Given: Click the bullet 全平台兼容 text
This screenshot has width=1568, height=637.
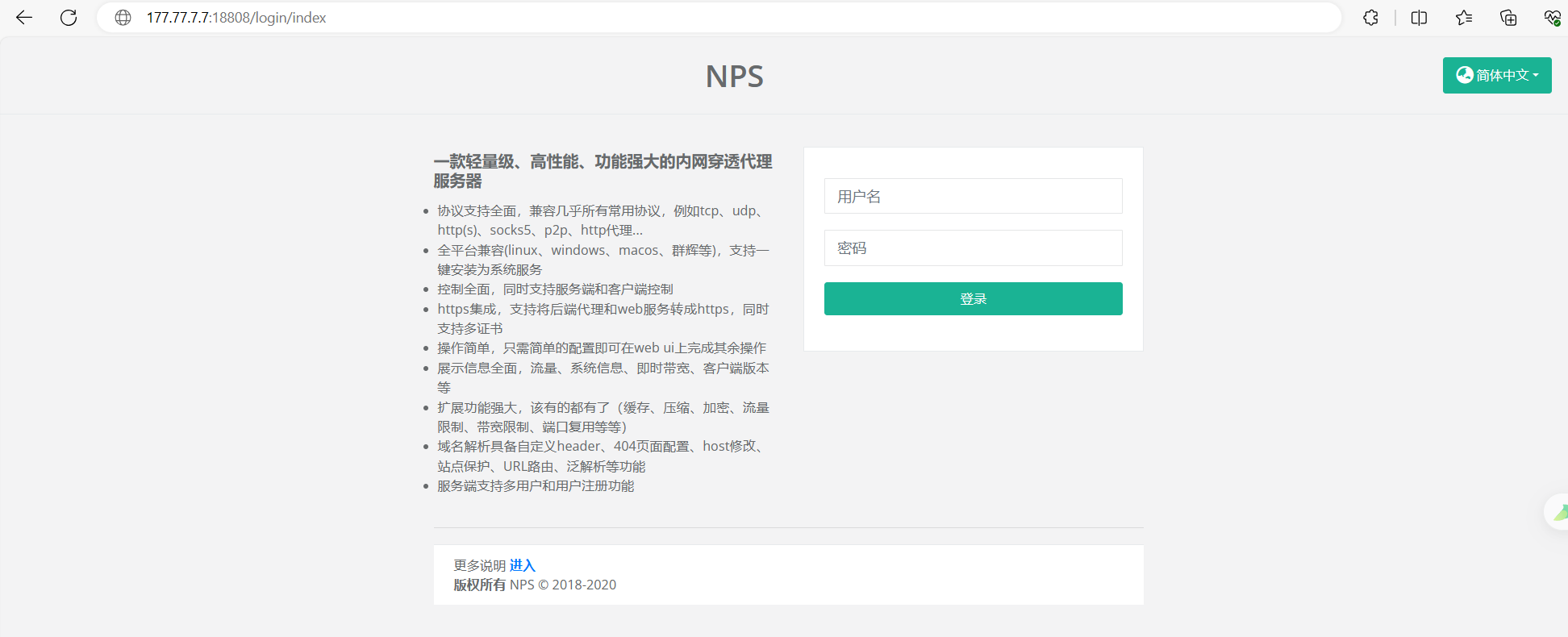Looking at the screenshot, I should coord(603,260).
